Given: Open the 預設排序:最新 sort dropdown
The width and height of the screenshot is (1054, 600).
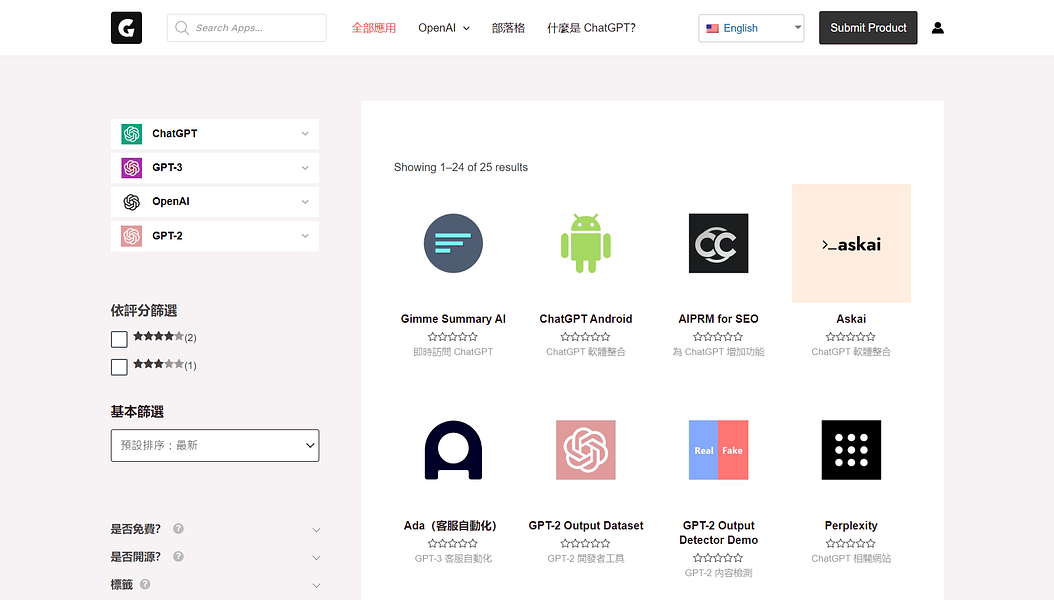Looking at the screenshot, I should tap(215, 445).
